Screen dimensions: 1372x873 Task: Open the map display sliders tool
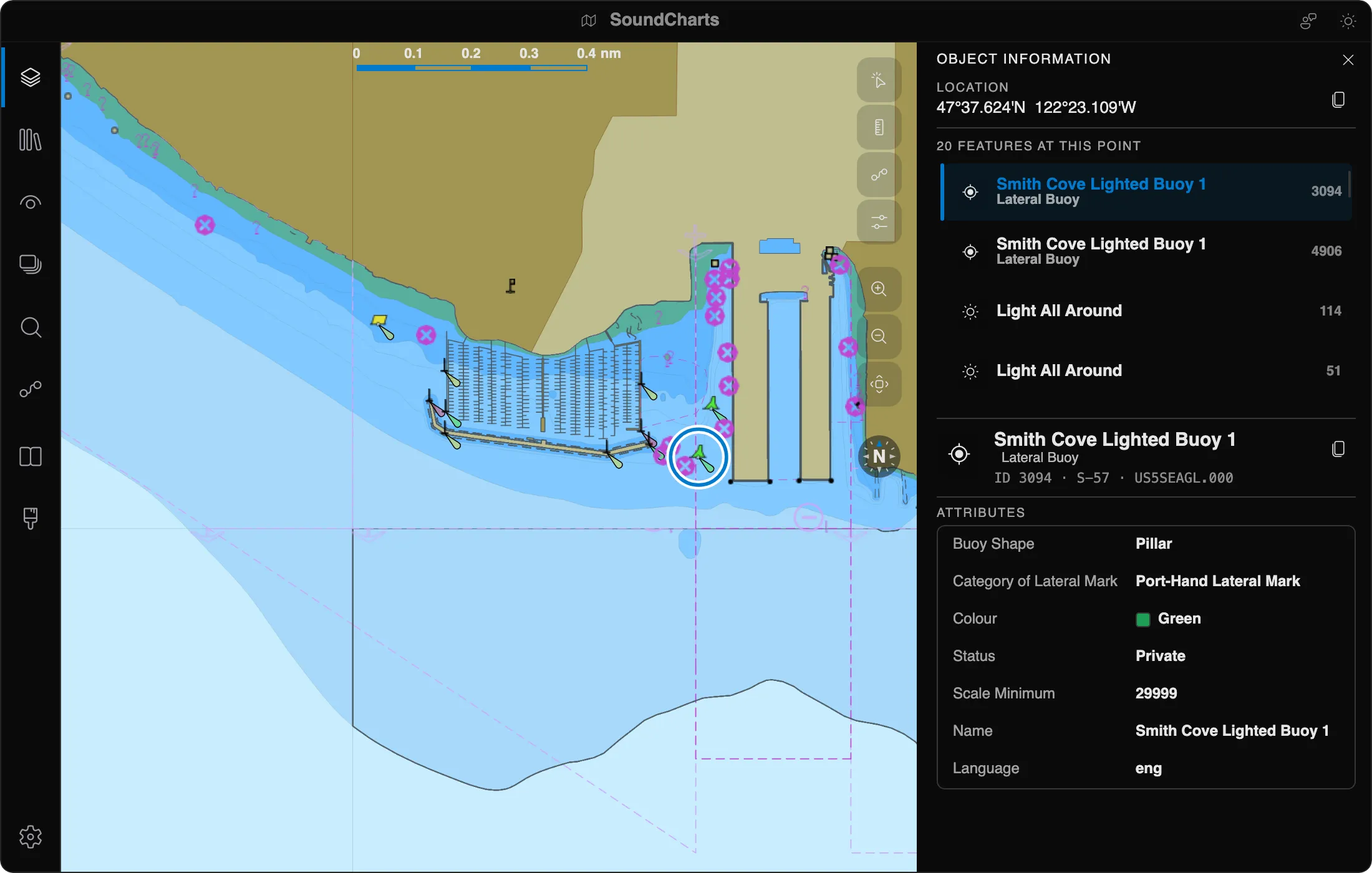click(x=879, y=222)
